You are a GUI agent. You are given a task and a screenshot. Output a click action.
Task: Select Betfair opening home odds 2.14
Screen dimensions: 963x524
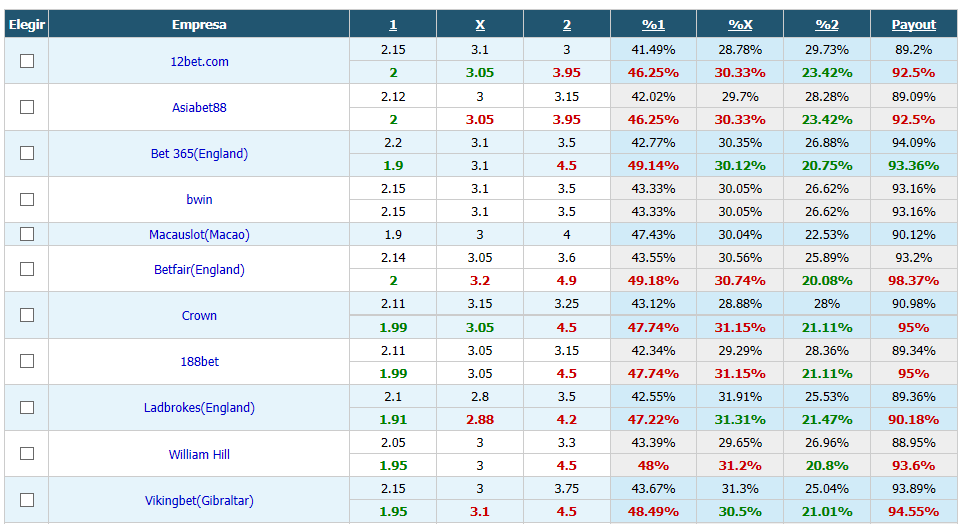[x=393, y=258]
